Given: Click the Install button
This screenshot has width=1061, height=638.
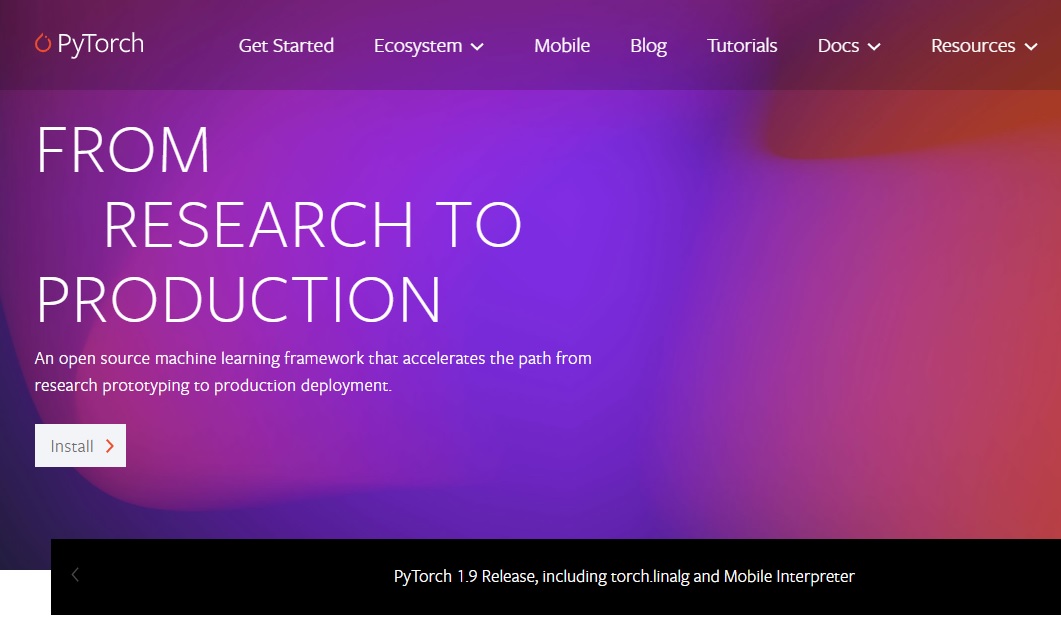Looking at the screenshot, I should [x=81, y=445].
